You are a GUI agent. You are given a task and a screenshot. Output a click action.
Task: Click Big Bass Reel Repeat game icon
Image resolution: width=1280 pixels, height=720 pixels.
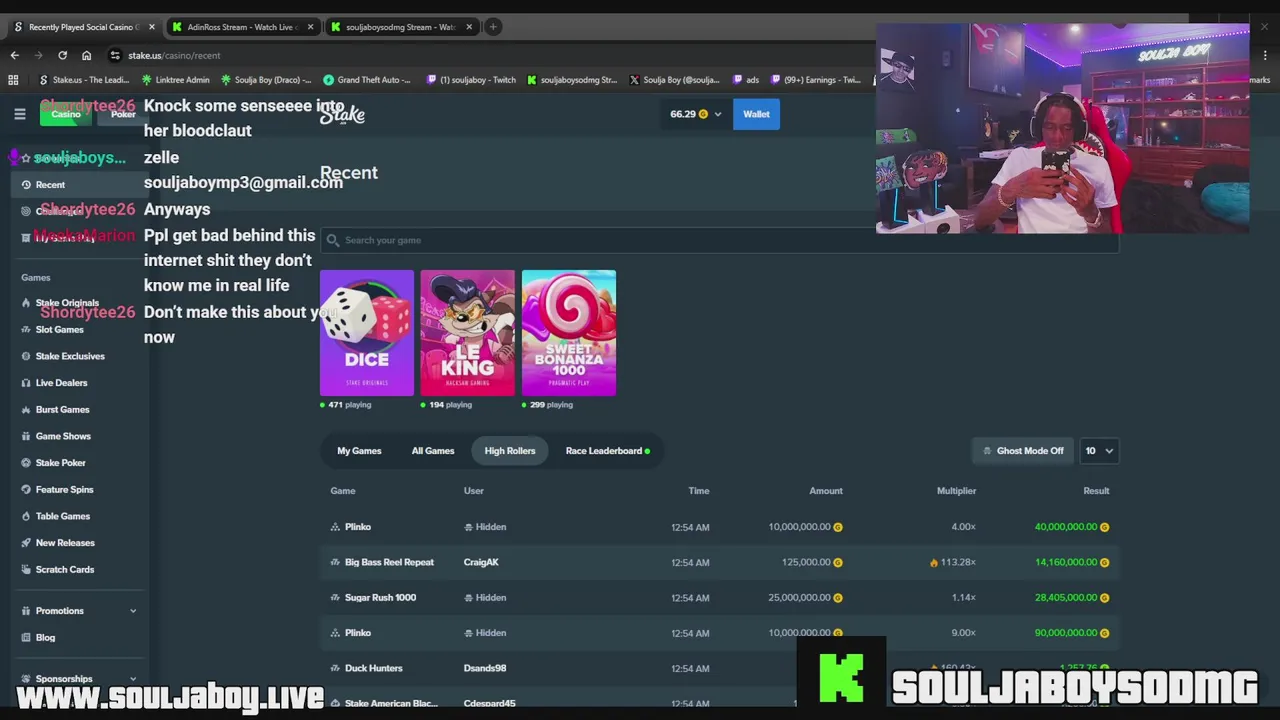(335, 562)
